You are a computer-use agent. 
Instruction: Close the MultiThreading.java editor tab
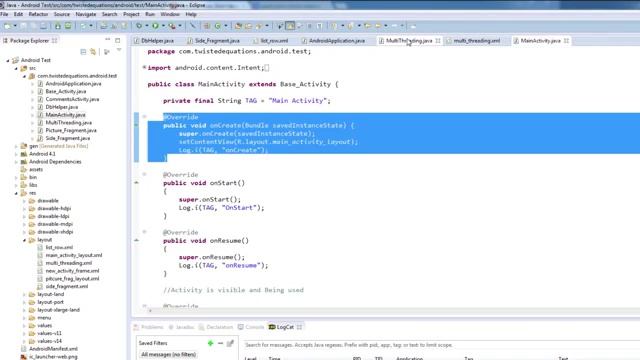(438, 41)
